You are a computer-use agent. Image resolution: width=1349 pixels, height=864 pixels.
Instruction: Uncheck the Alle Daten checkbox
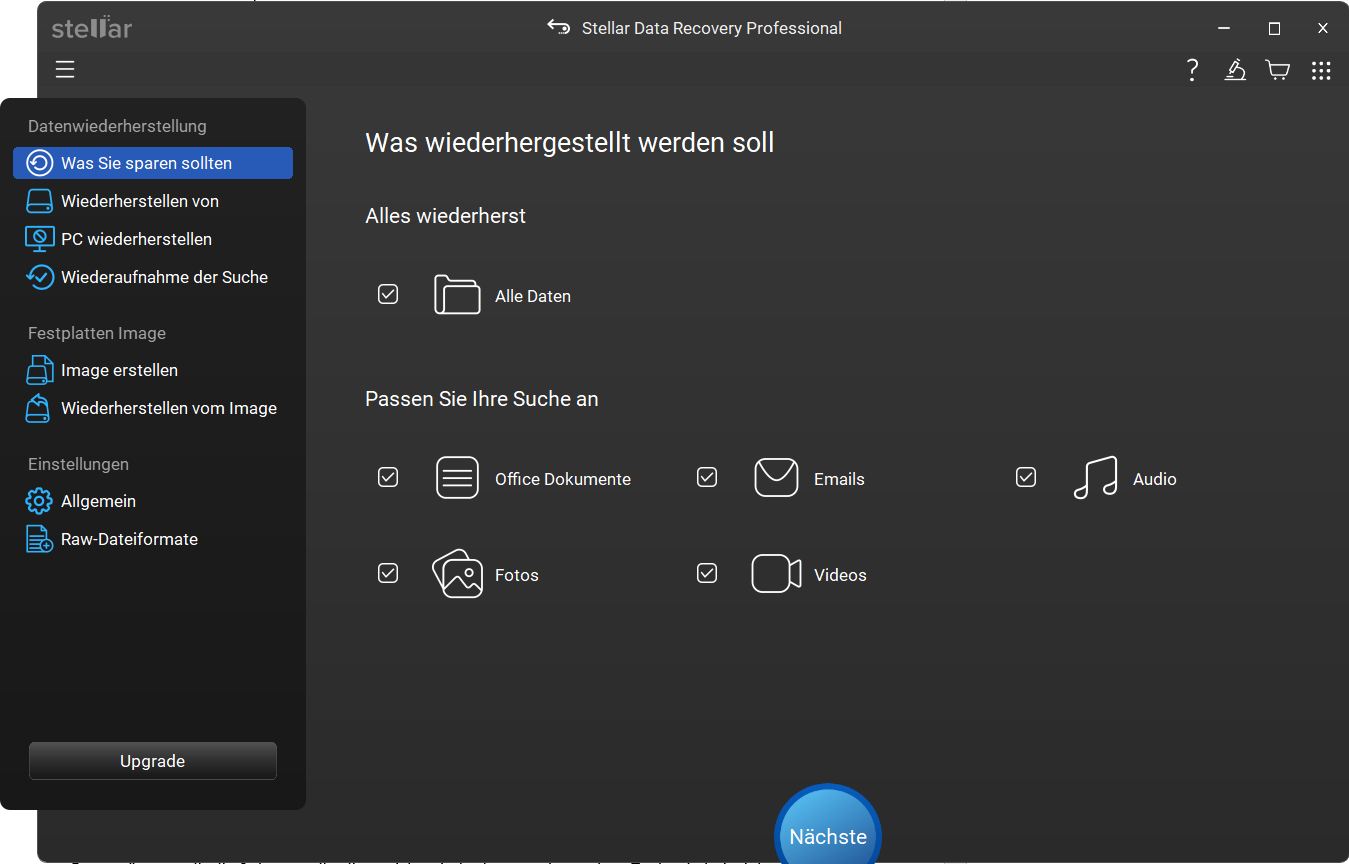(388, 294)
